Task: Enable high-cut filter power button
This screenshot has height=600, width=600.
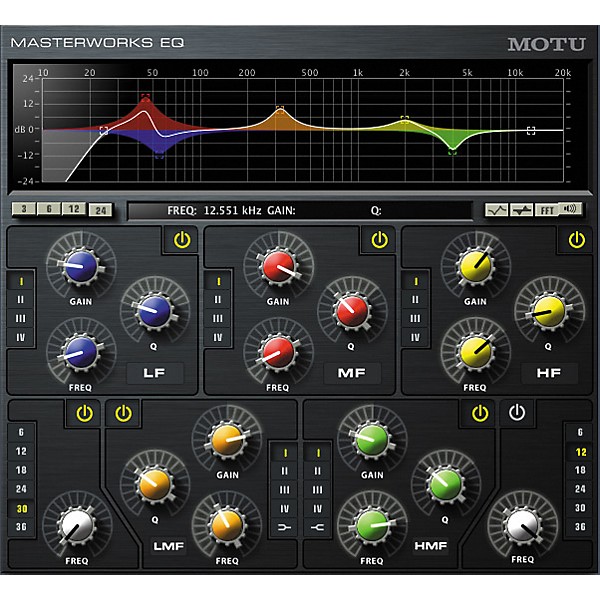Action: [517, 412]
